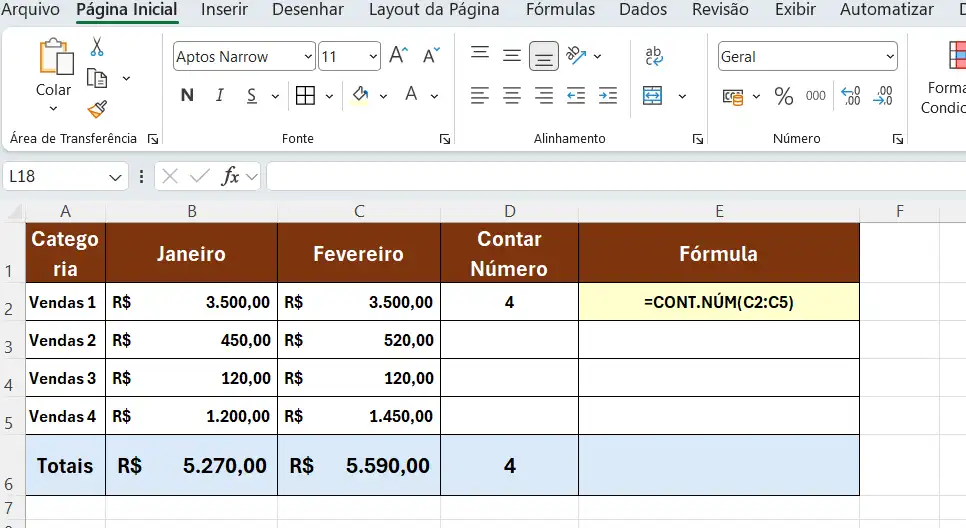Click the Name Box showing L18
966x528 pixels.
(x=65, y=177)
